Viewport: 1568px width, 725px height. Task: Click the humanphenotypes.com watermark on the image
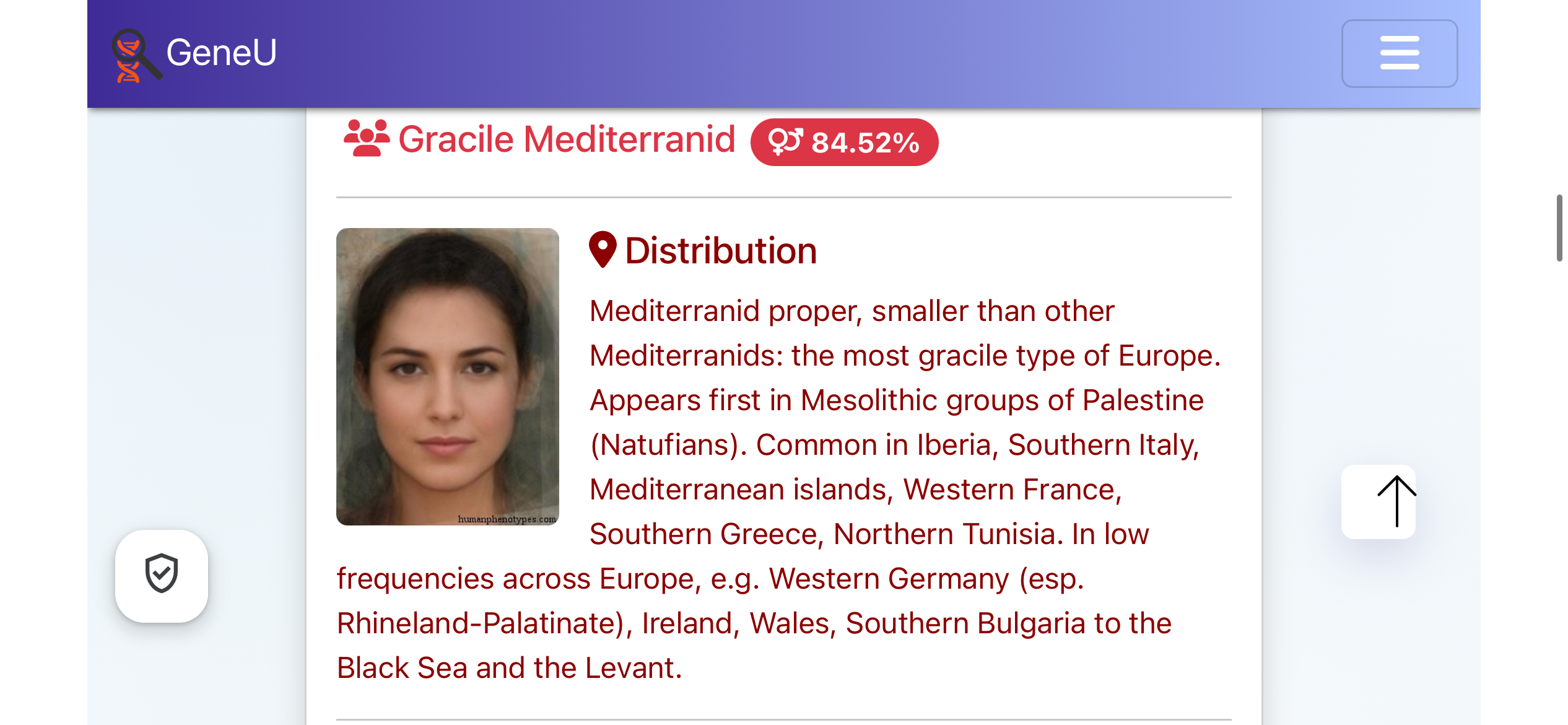tap(507, 519)
